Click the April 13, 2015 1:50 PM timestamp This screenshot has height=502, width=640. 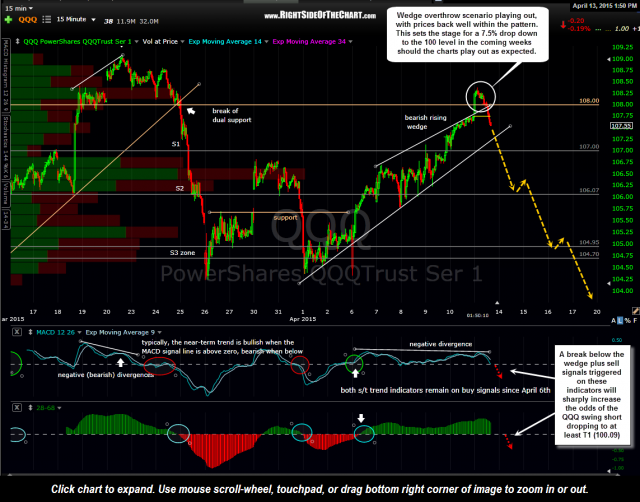click(606, 6)
